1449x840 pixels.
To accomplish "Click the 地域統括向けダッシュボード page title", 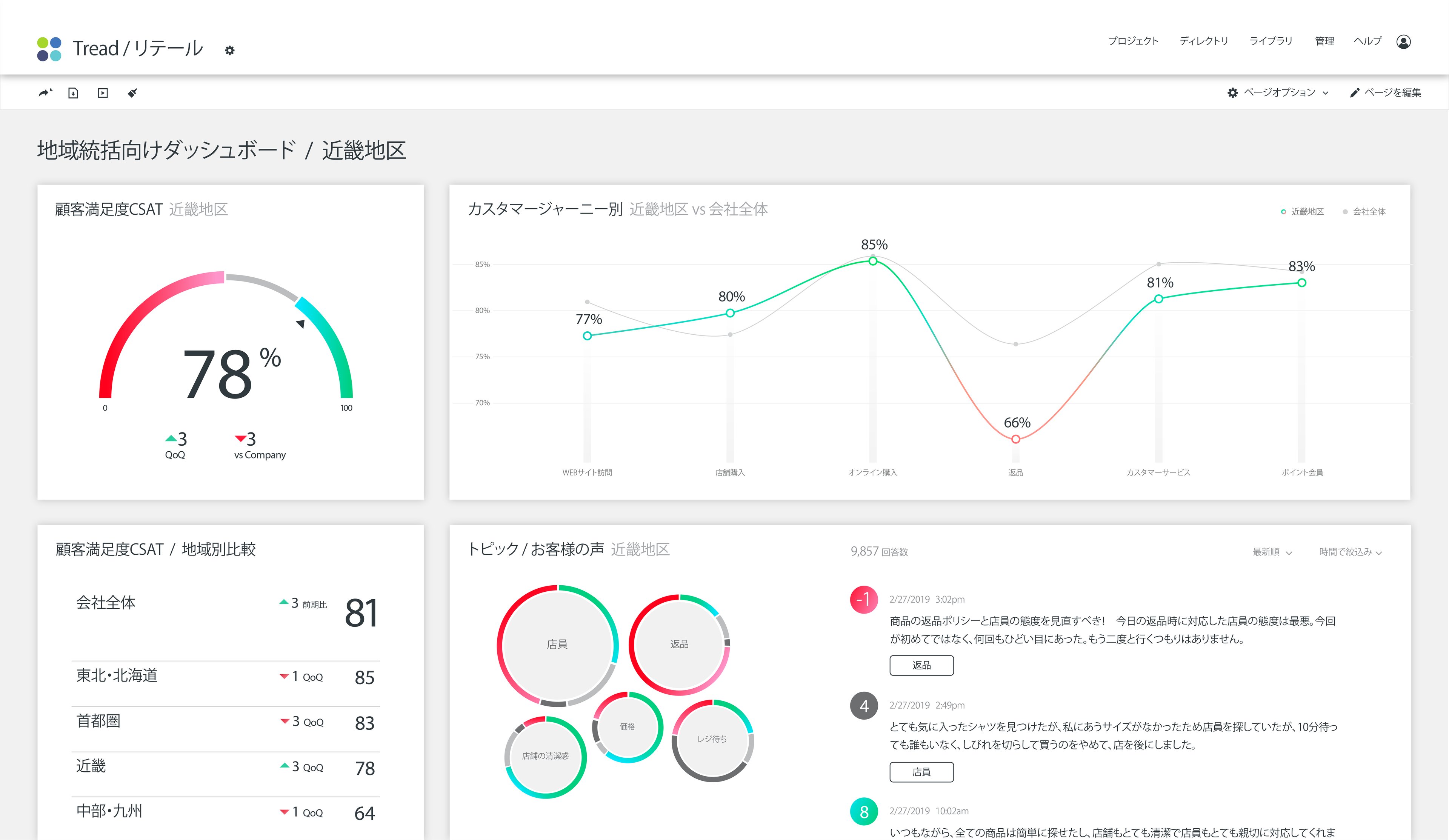I will click(x=167, y=151).
